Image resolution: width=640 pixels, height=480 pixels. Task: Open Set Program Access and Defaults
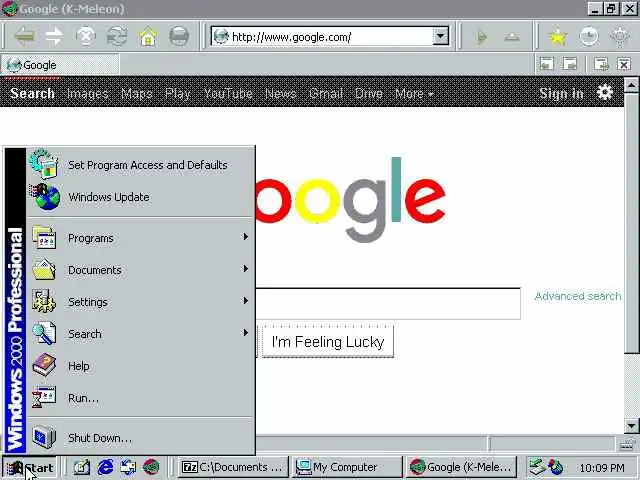pos(141,165)
